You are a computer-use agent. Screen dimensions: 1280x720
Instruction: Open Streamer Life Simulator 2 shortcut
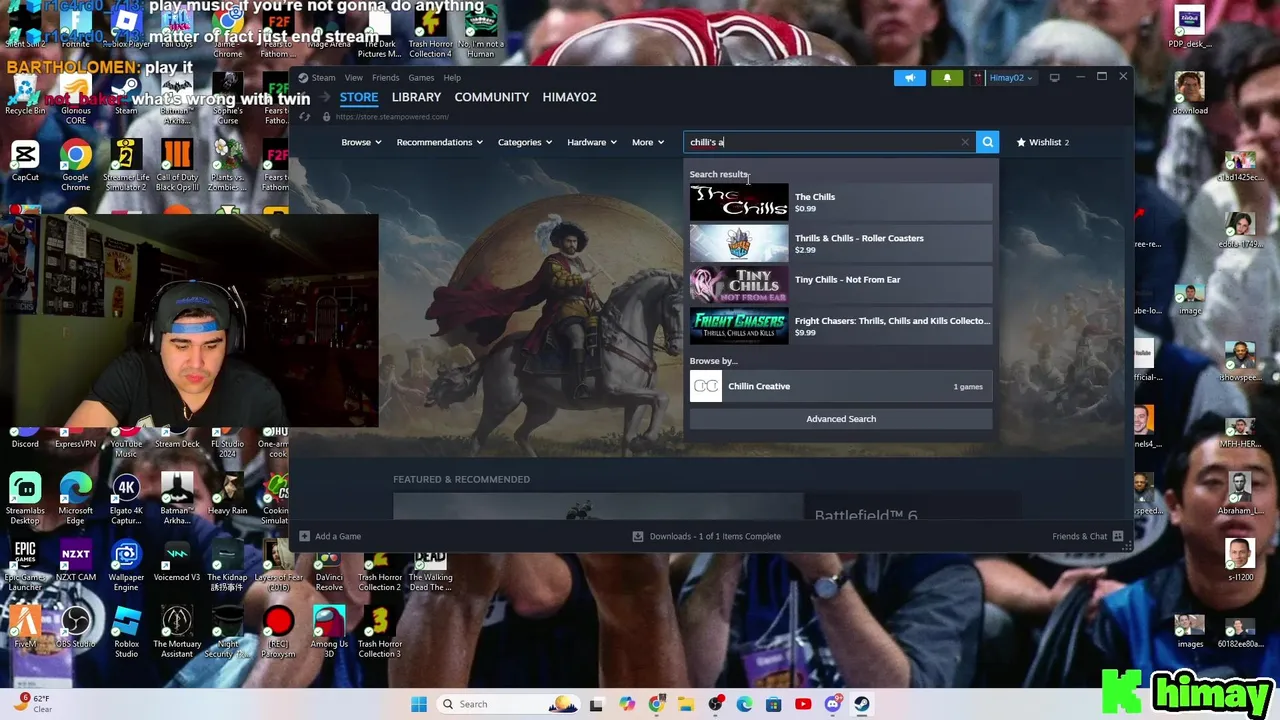point(126,165)
